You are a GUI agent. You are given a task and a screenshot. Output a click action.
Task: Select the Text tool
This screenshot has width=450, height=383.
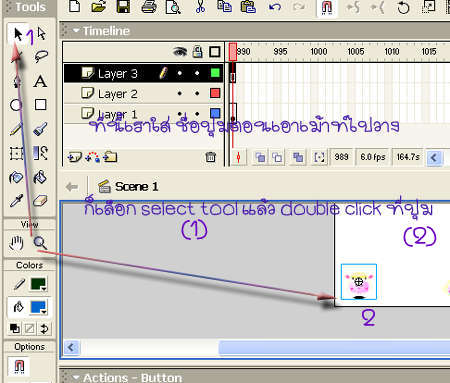[x=40, y=81]
